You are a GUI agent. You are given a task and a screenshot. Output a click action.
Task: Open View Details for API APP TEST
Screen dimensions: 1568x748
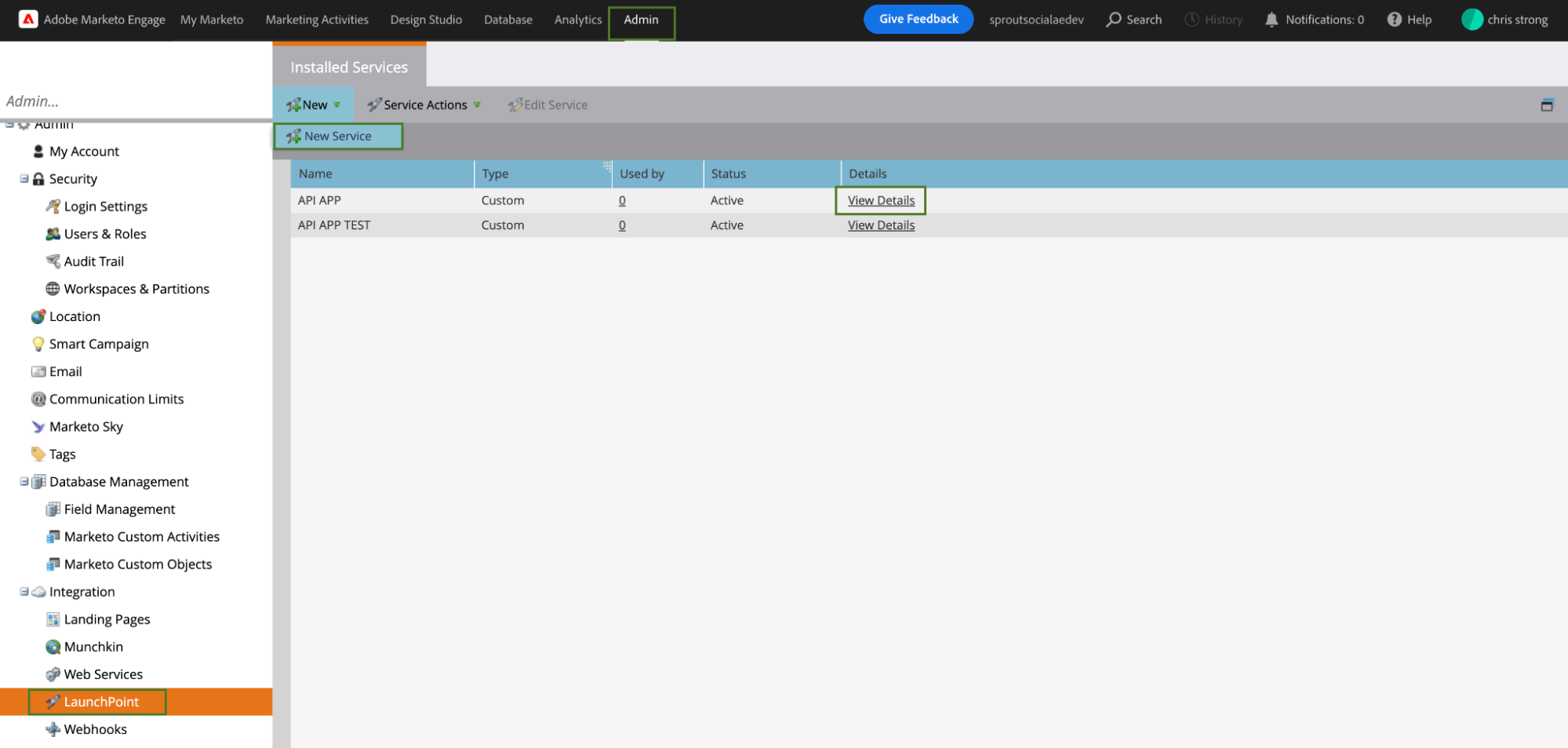(881, 225)
